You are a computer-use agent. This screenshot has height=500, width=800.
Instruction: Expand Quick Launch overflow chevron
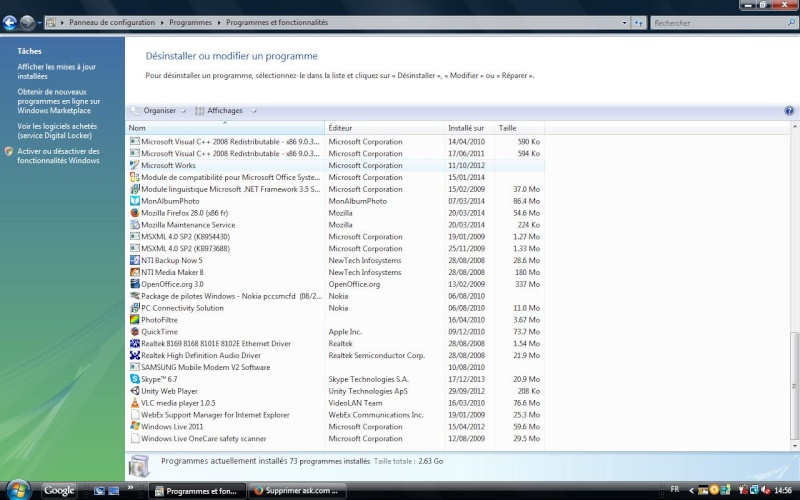click(x=130, y=487)
